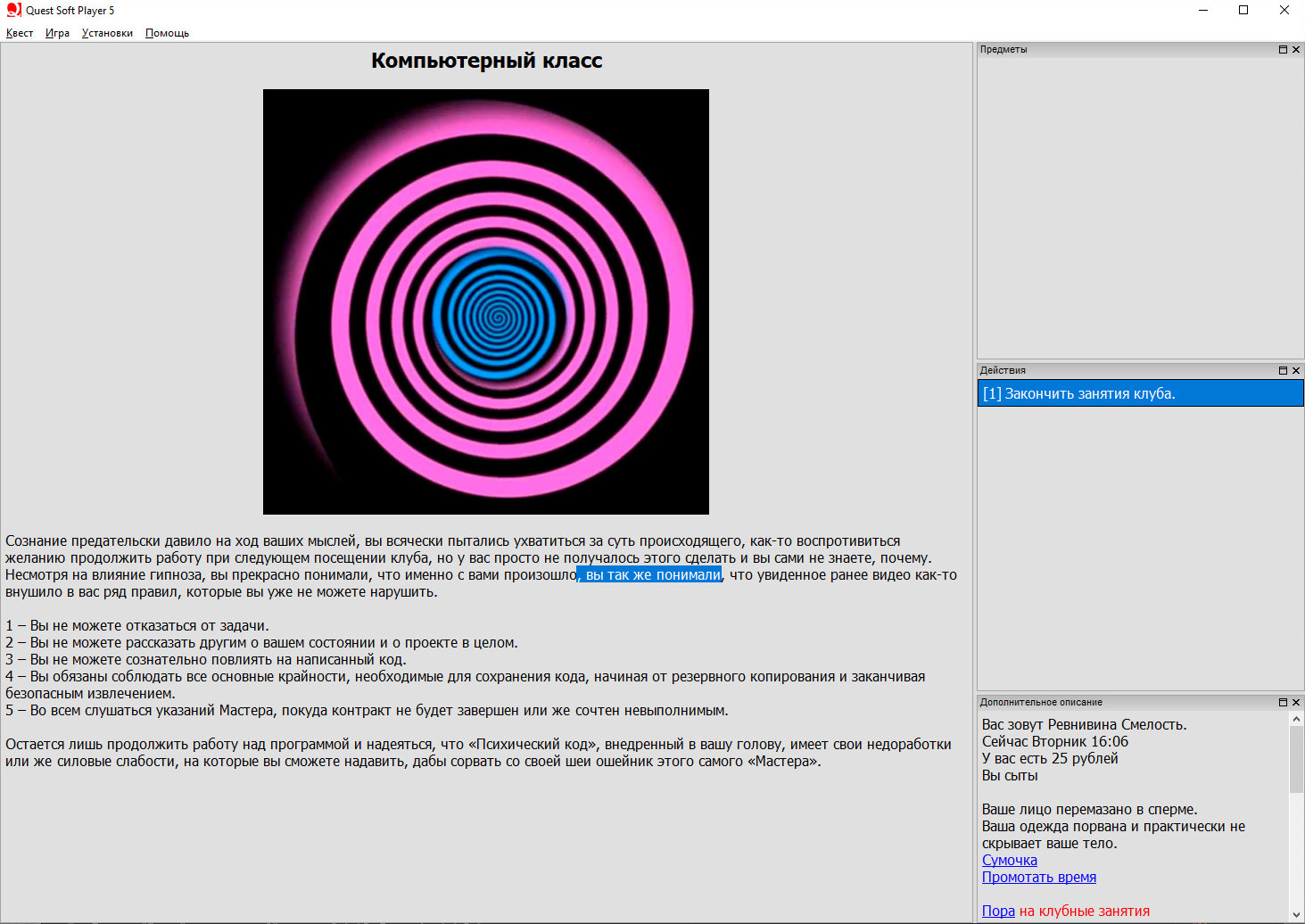
Task: Close the Quest Soft Player window
Action: pos(1284,11)
